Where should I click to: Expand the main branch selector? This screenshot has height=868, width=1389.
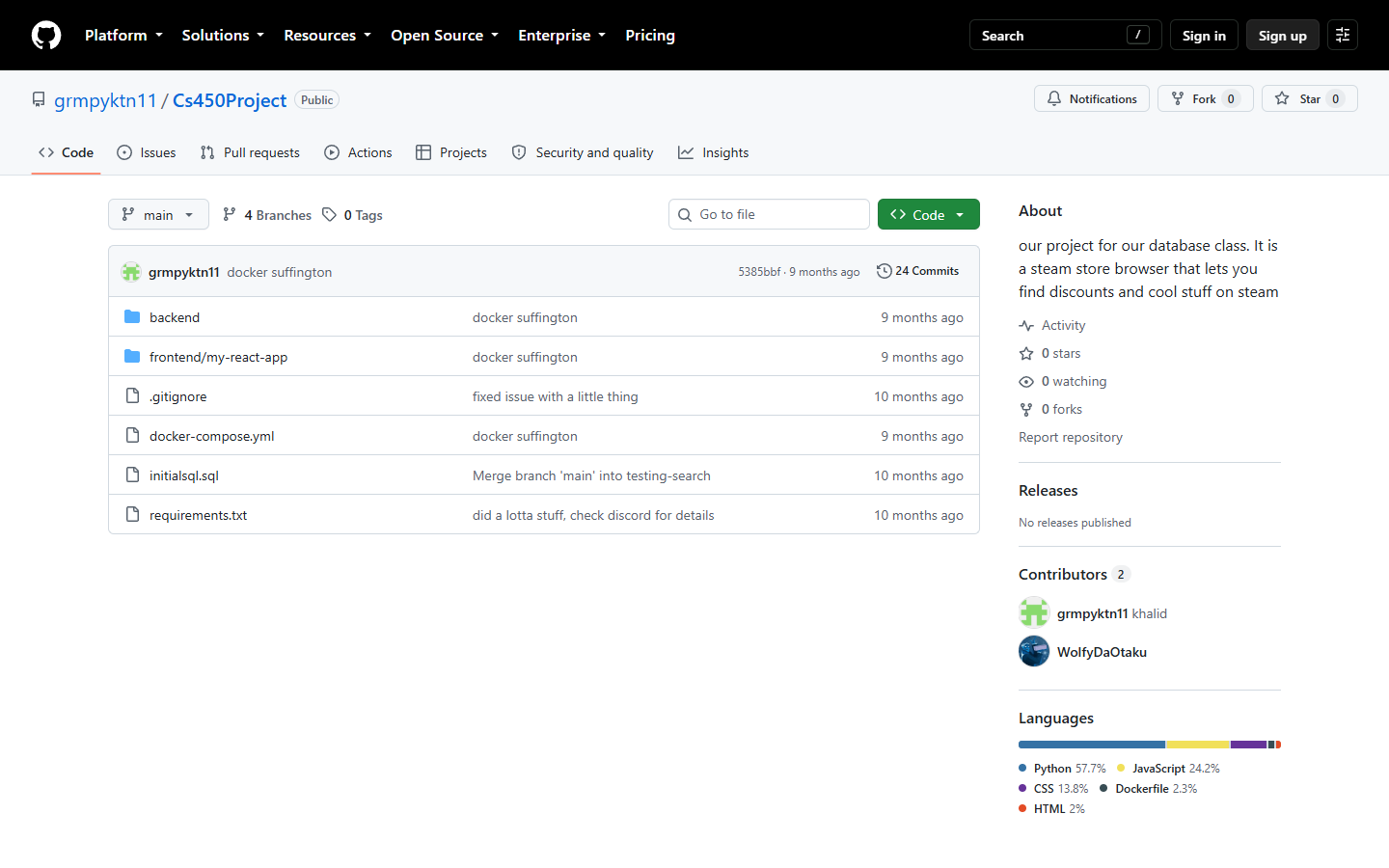(x=158, y=214)
